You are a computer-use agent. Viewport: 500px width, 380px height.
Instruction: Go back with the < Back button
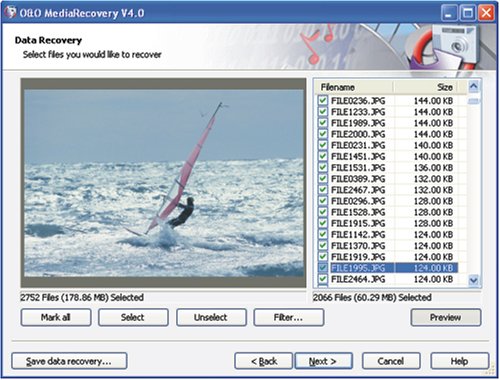click(263, 361)
